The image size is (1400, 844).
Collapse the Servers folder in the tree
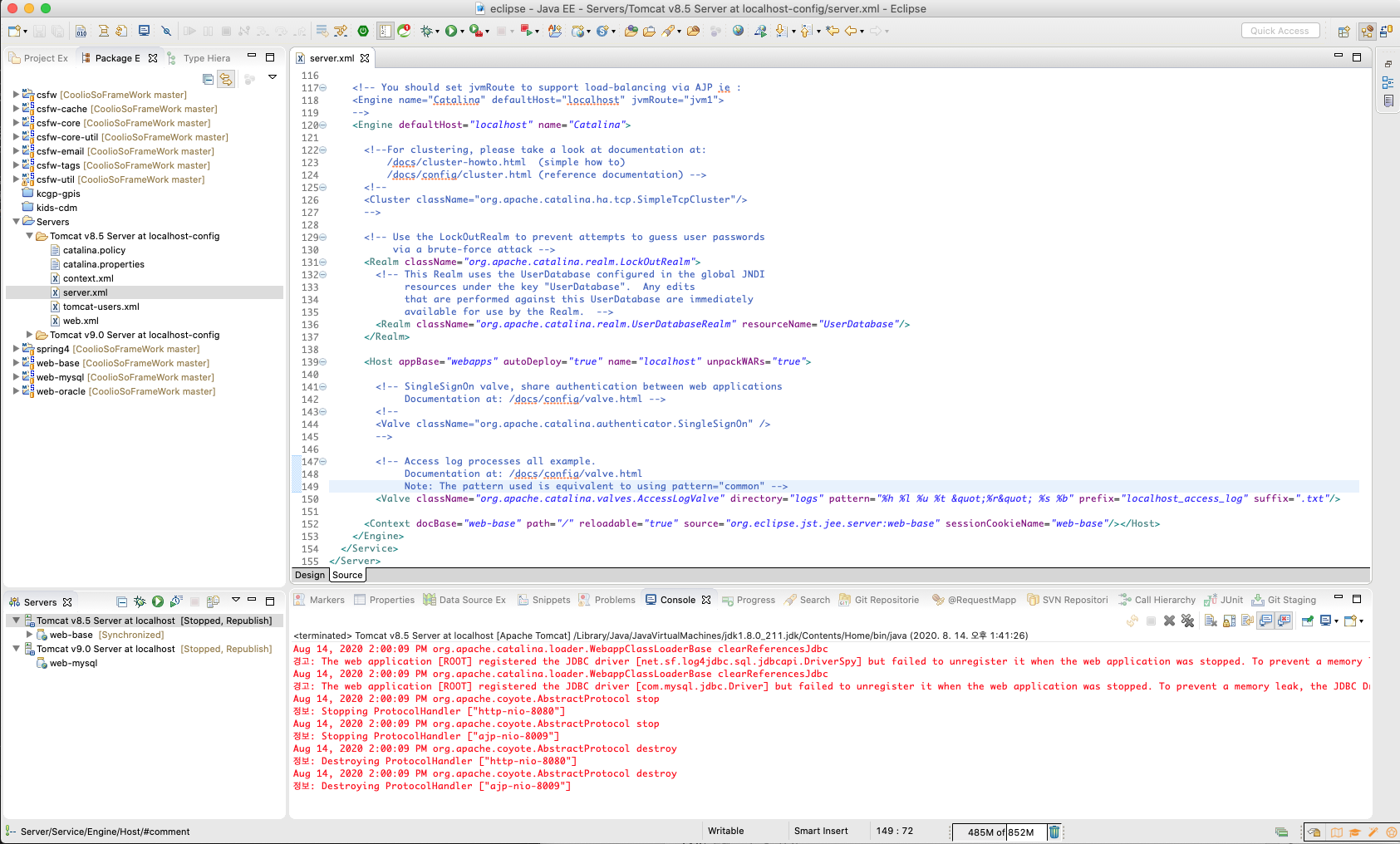[16, 222]
